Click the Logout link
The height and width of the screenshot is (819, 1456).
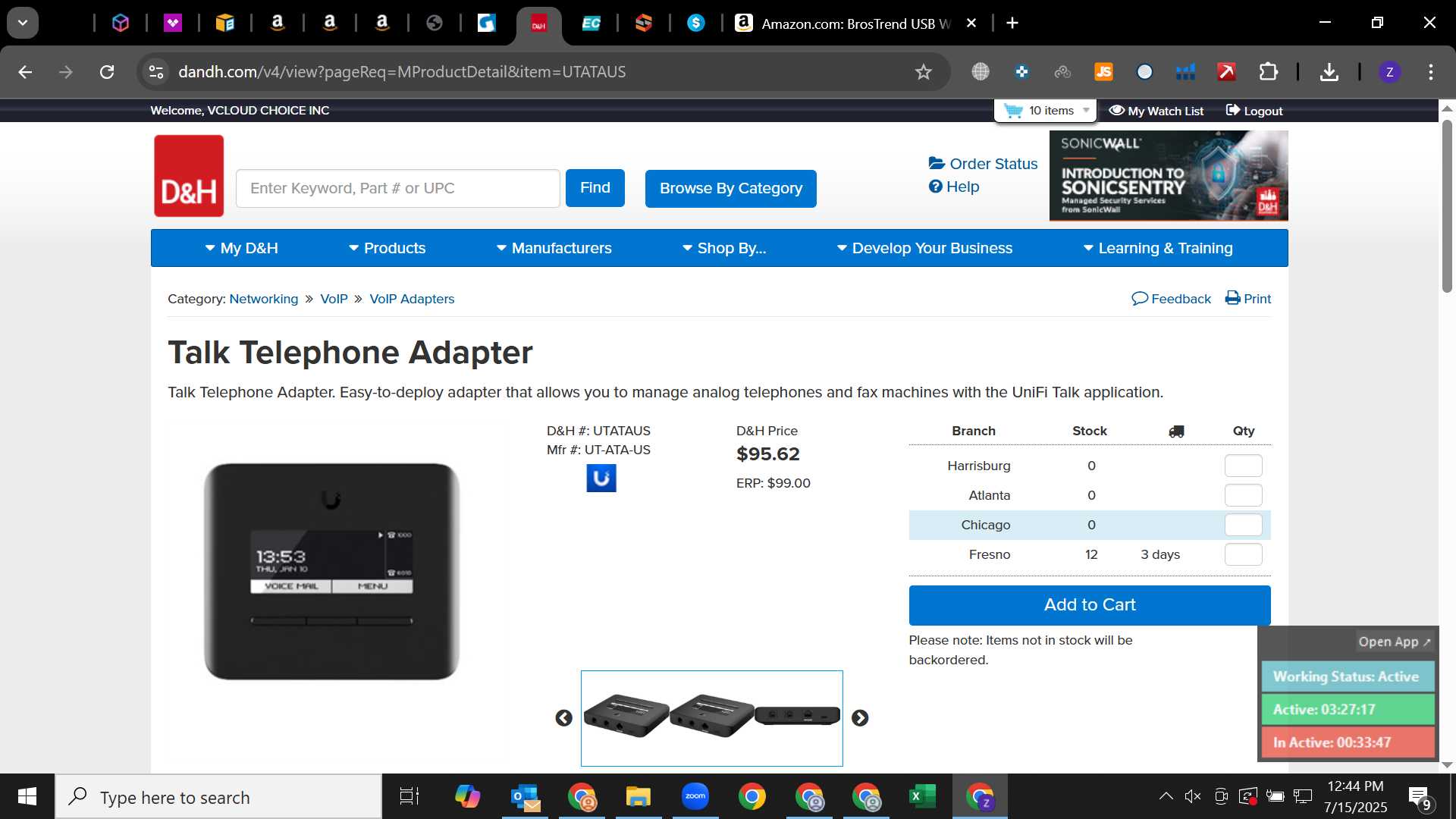pyautogui.click(x=1254, y=111)
